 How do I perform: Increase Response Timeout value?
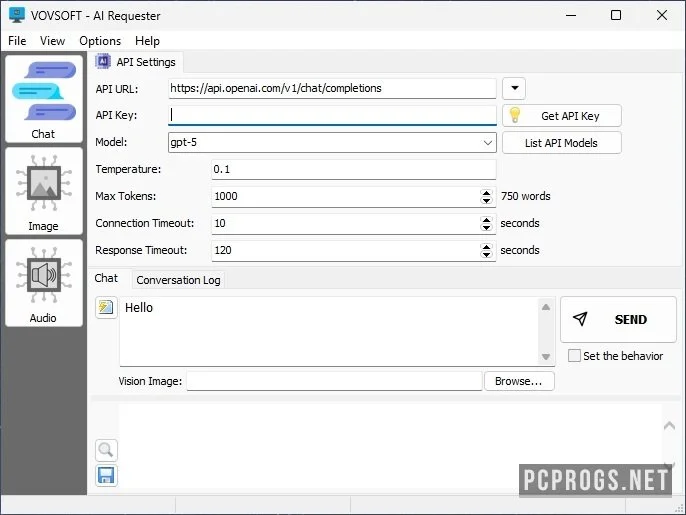click(x=486, y=246)
